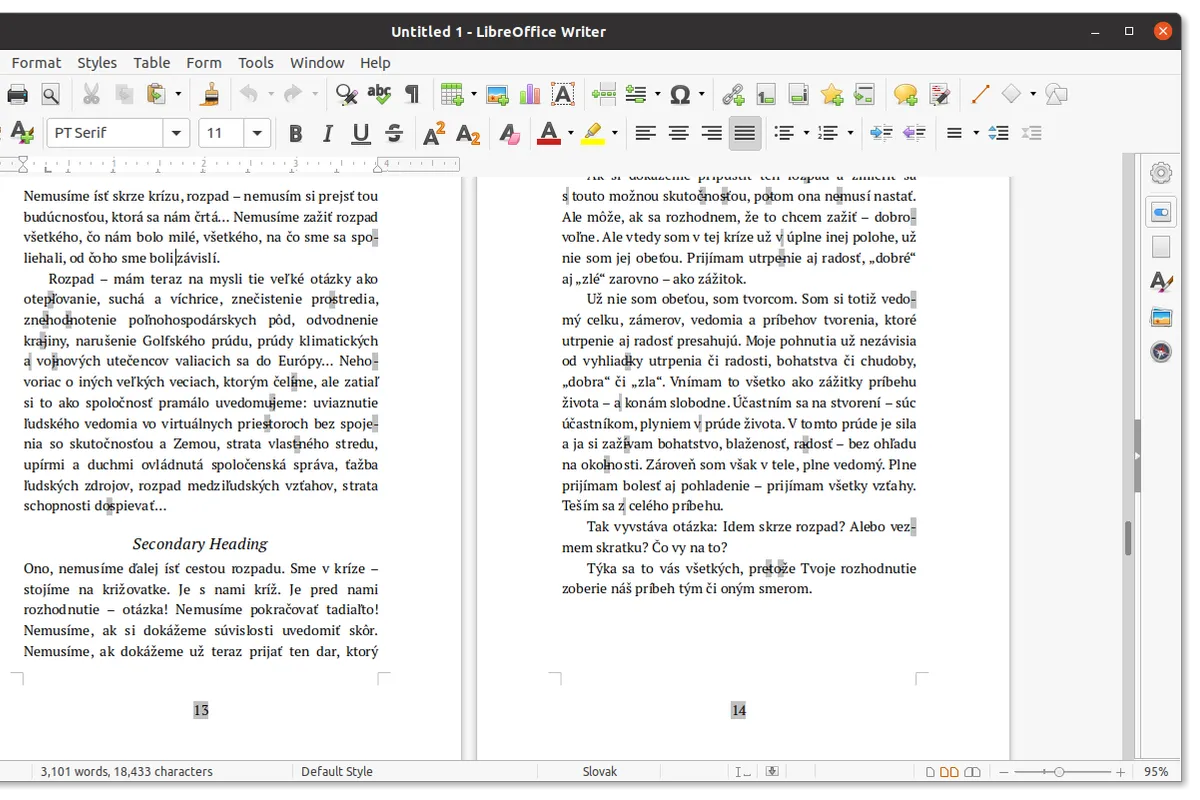Image resolution: width=1200 pixels, height=800 pixels.
Task: Insert an image via the picture icon
Action: click(497, 95)
